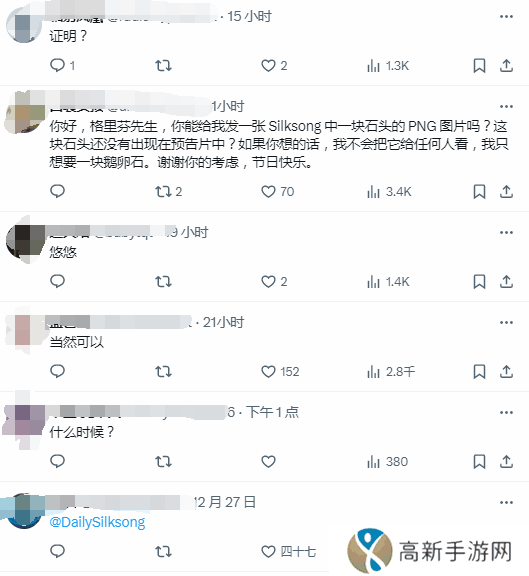This screenshot has width=529, height=576.
Task: Share the "悠悠" tweet
Action: pos(506,282)
